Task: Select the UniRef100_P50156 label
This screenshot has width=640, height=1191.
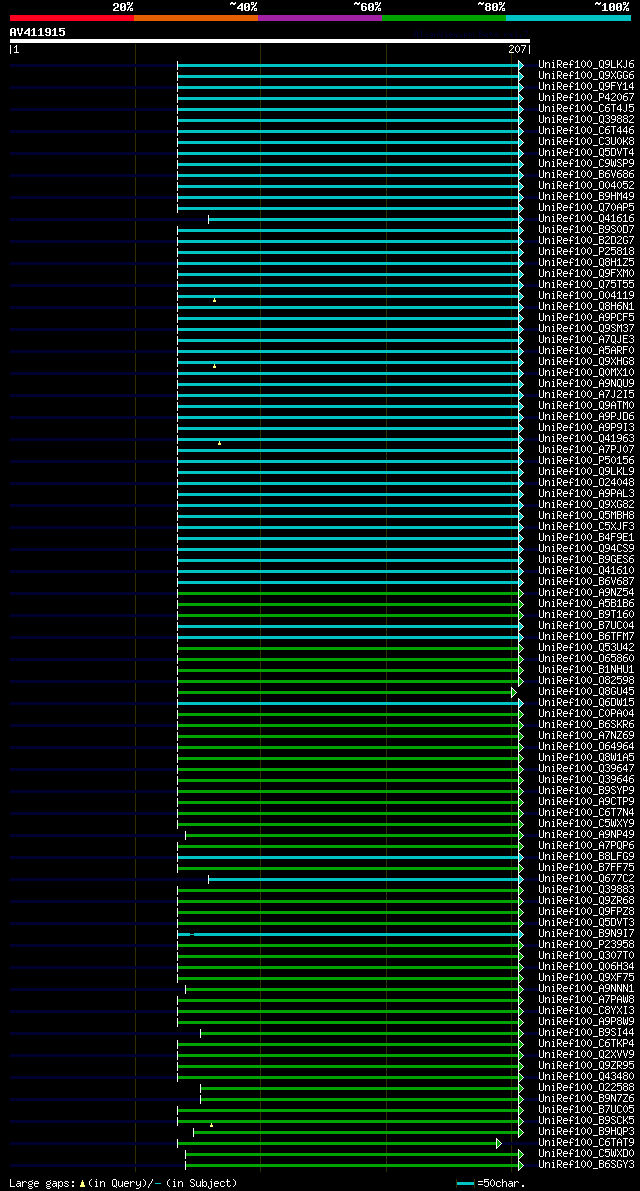Action: pyautogui.click(x=586, y=461)
